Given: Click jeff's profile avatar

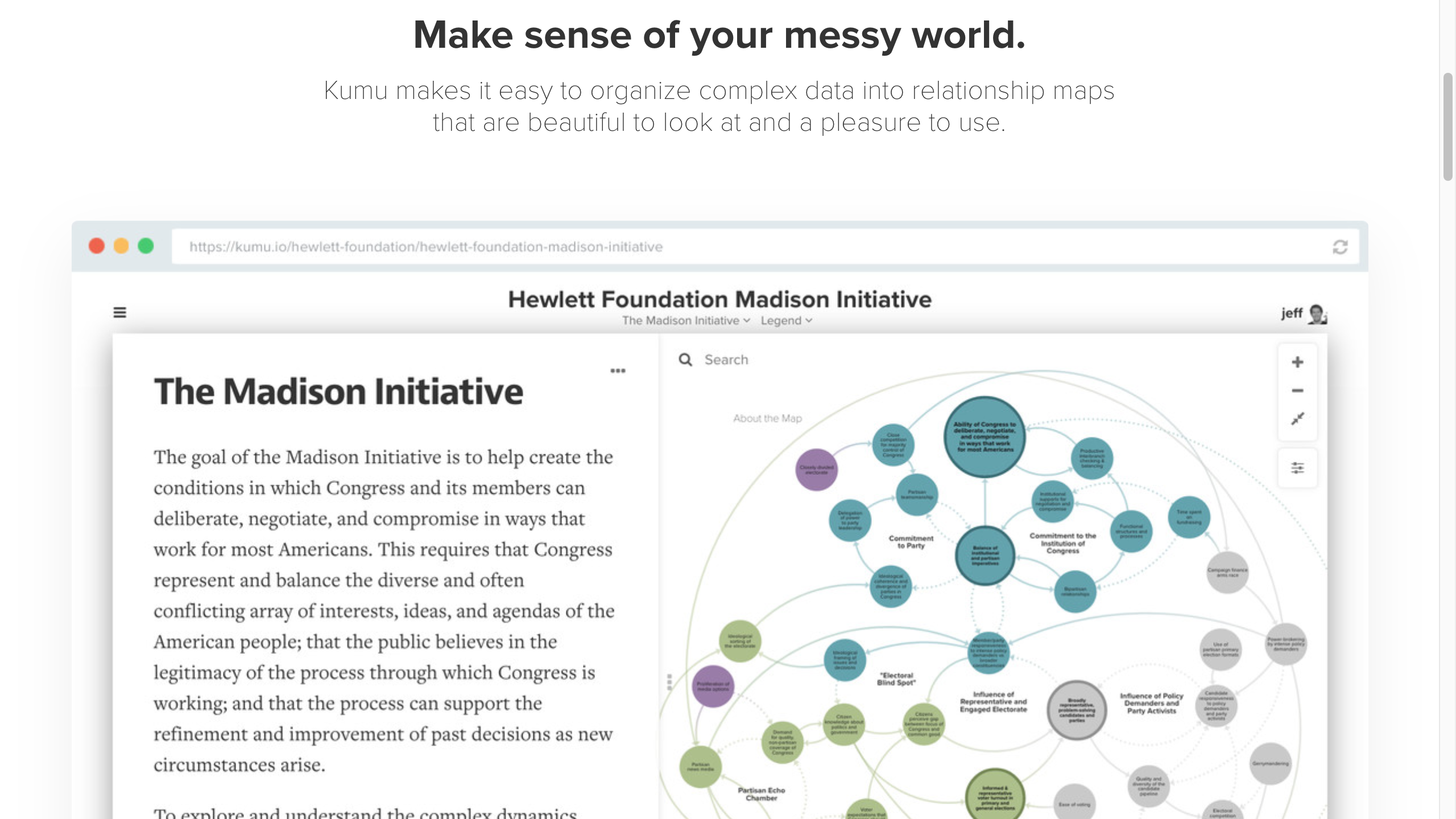Looking at the screenshot, I should [1317, 313].
